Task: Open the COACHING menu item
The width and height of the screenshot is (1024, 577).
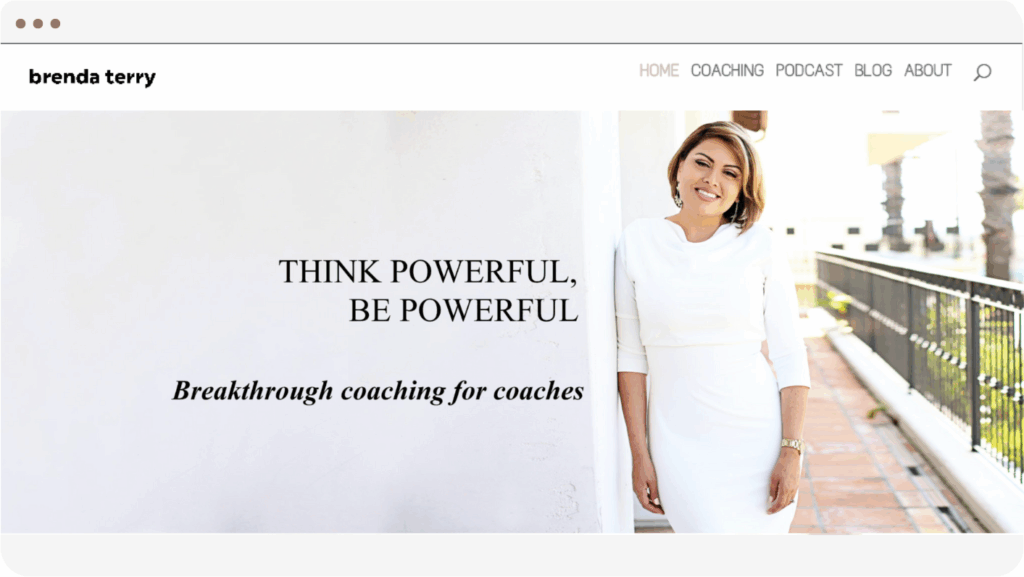Action: (x=727, y=70)
